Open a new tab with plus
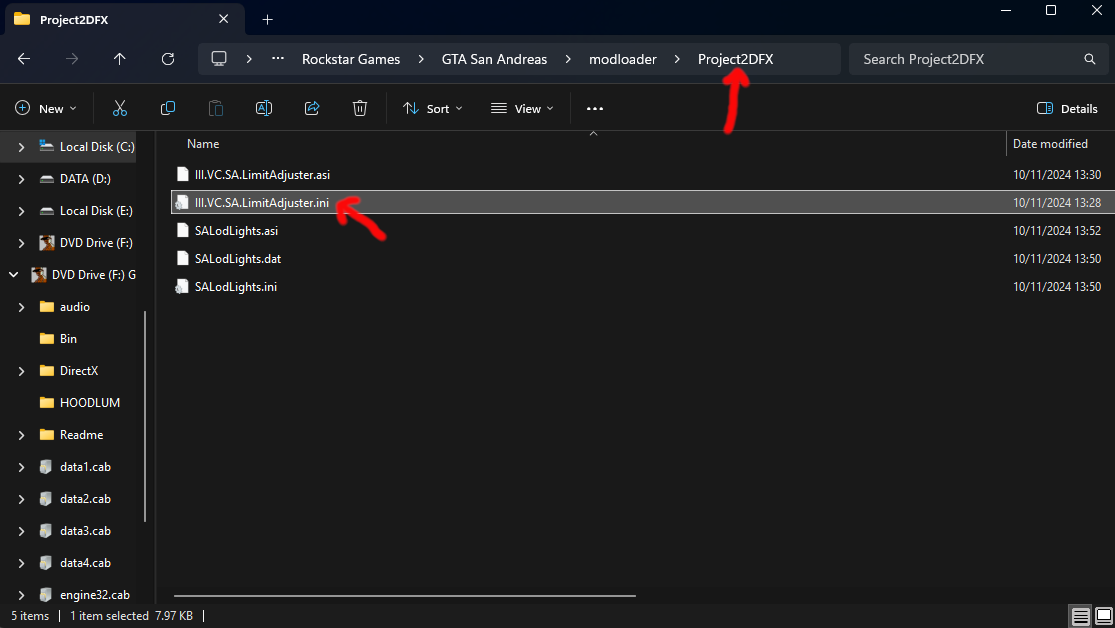 [x=267, y=20]
